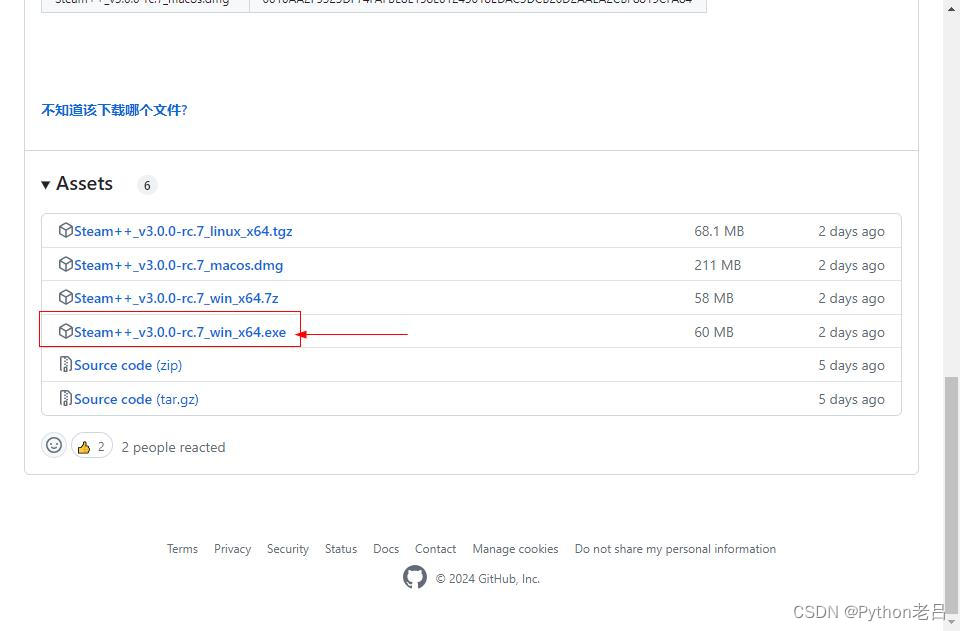
Task: Open the smiley add-reaction picker
Action: tap(54, 445)
